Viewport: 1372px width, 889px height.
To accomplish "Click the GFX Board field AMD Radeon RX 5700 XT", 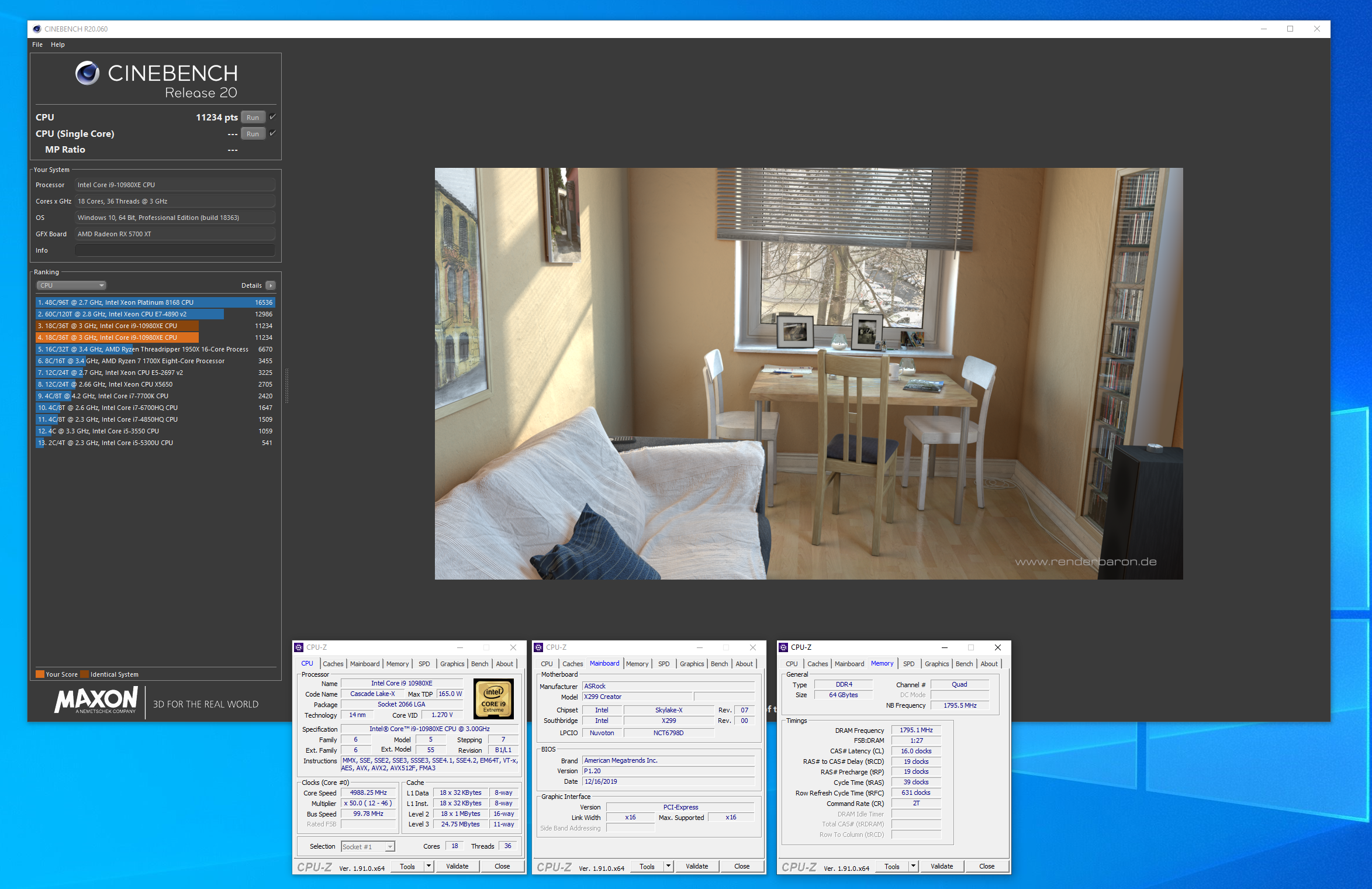I will click(x=175, y=234).
